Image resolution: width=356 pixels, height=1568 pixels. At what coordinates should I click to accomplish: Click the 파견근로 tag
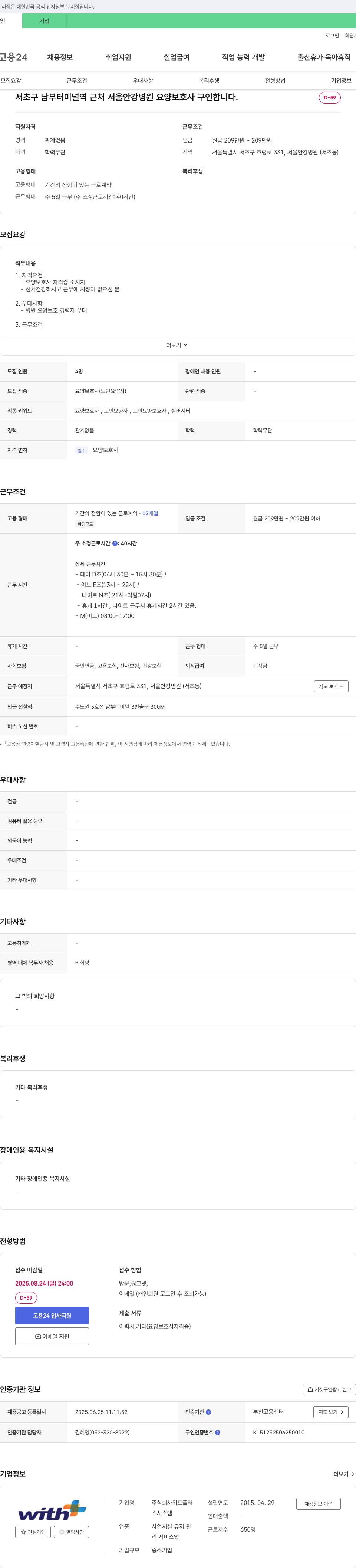(85, 524)
